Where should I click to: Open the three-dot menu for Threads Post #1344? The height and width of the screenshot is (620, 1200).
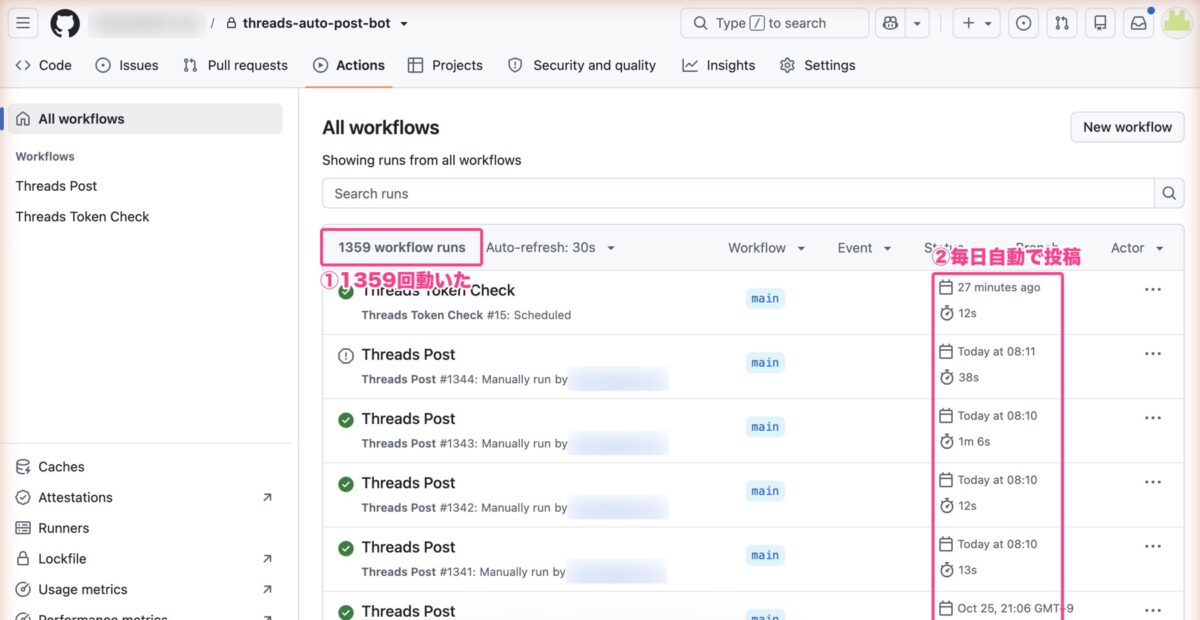click(1153, 353)
